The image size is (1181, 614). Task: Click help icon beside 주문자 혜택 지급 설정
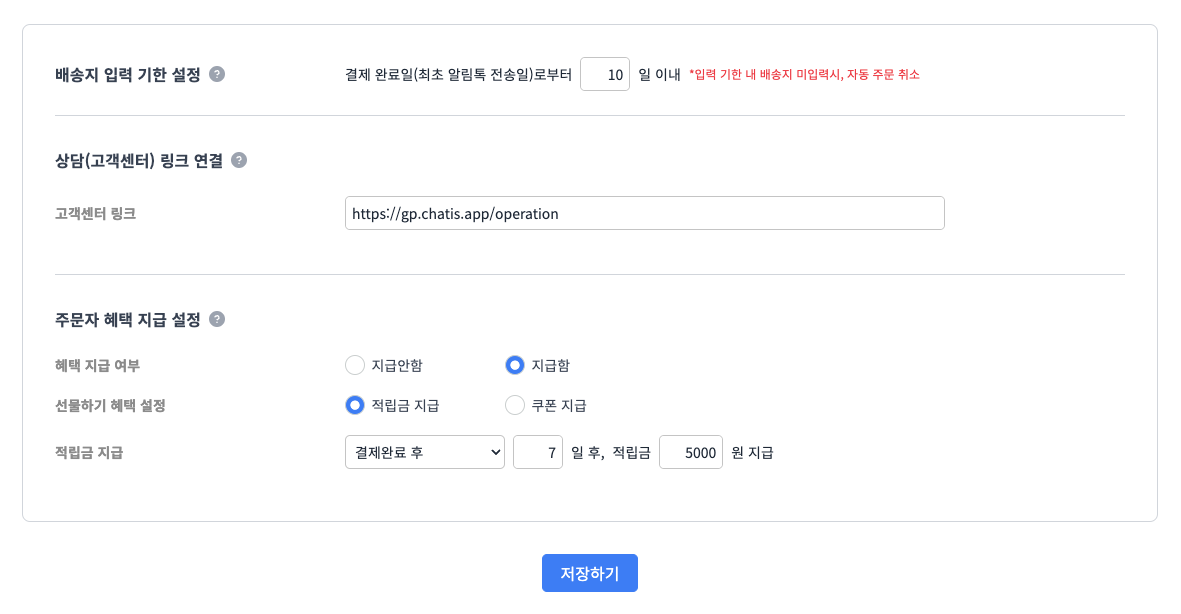(217, 320)
